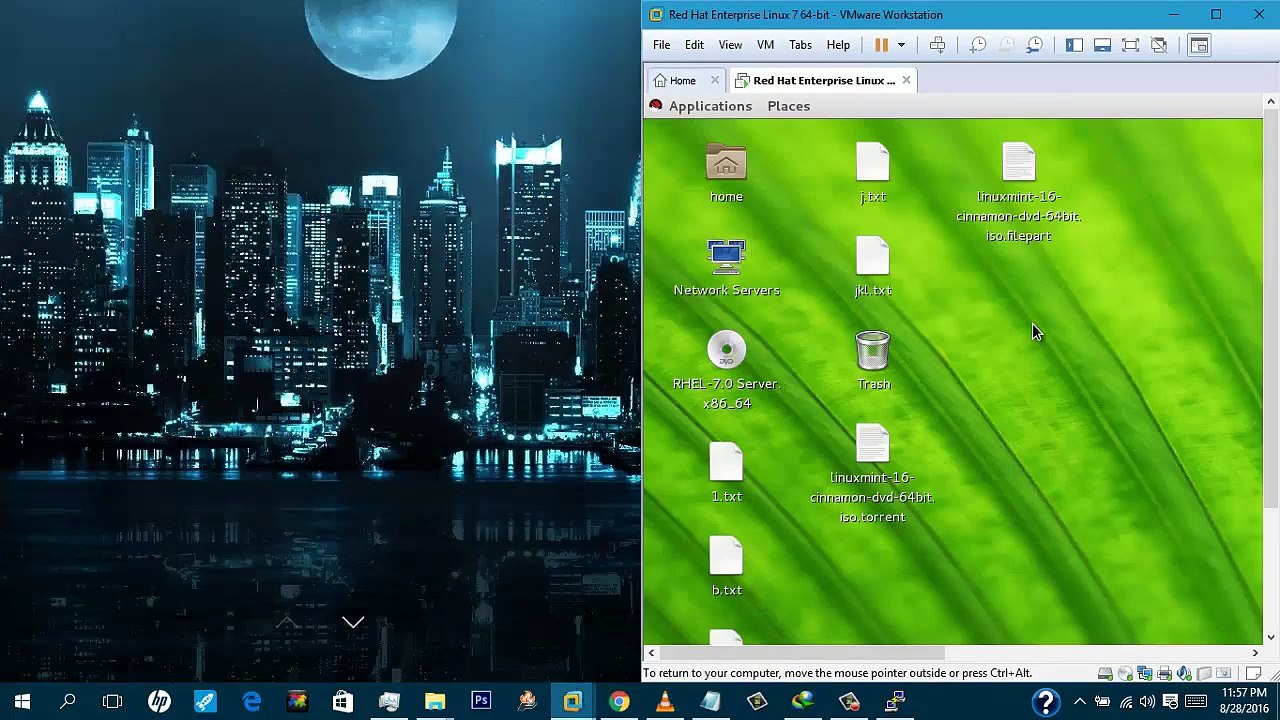Open Photoshop from the taskbar
Viewport: 1280px width, 720px height.
[x=481, y=701]
